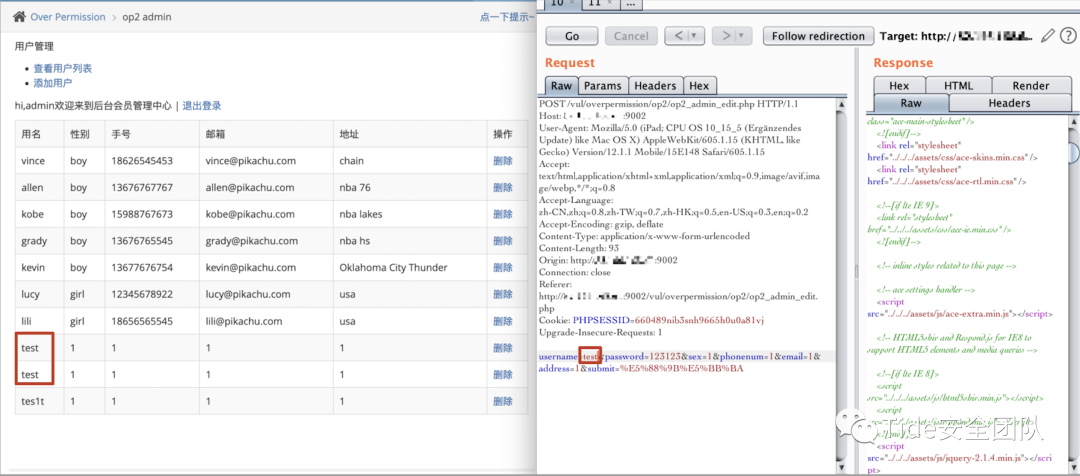Switch to Repeater tab 11
Screen dimensions: 1080x476
(x=600, y=3)
